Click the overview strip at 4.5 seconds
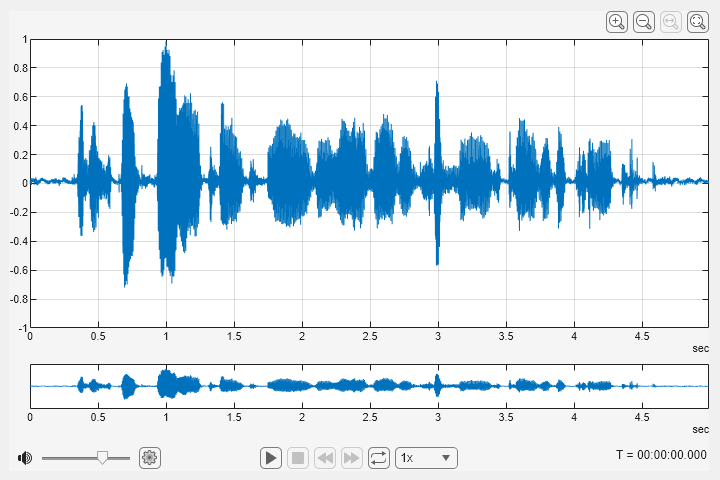This screenshot has height=480, width=720. pyautogui.click(x=642, y=385)
